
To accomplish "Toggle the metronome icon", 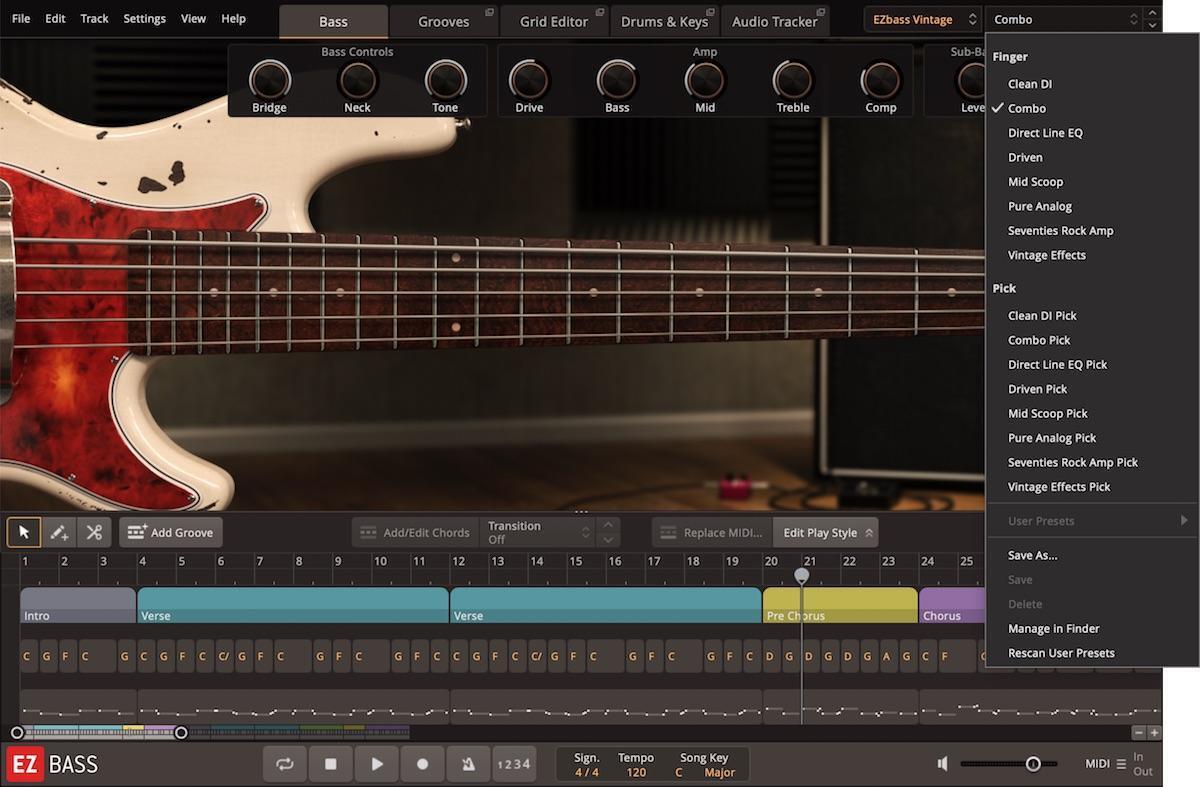I will (468, 763).
